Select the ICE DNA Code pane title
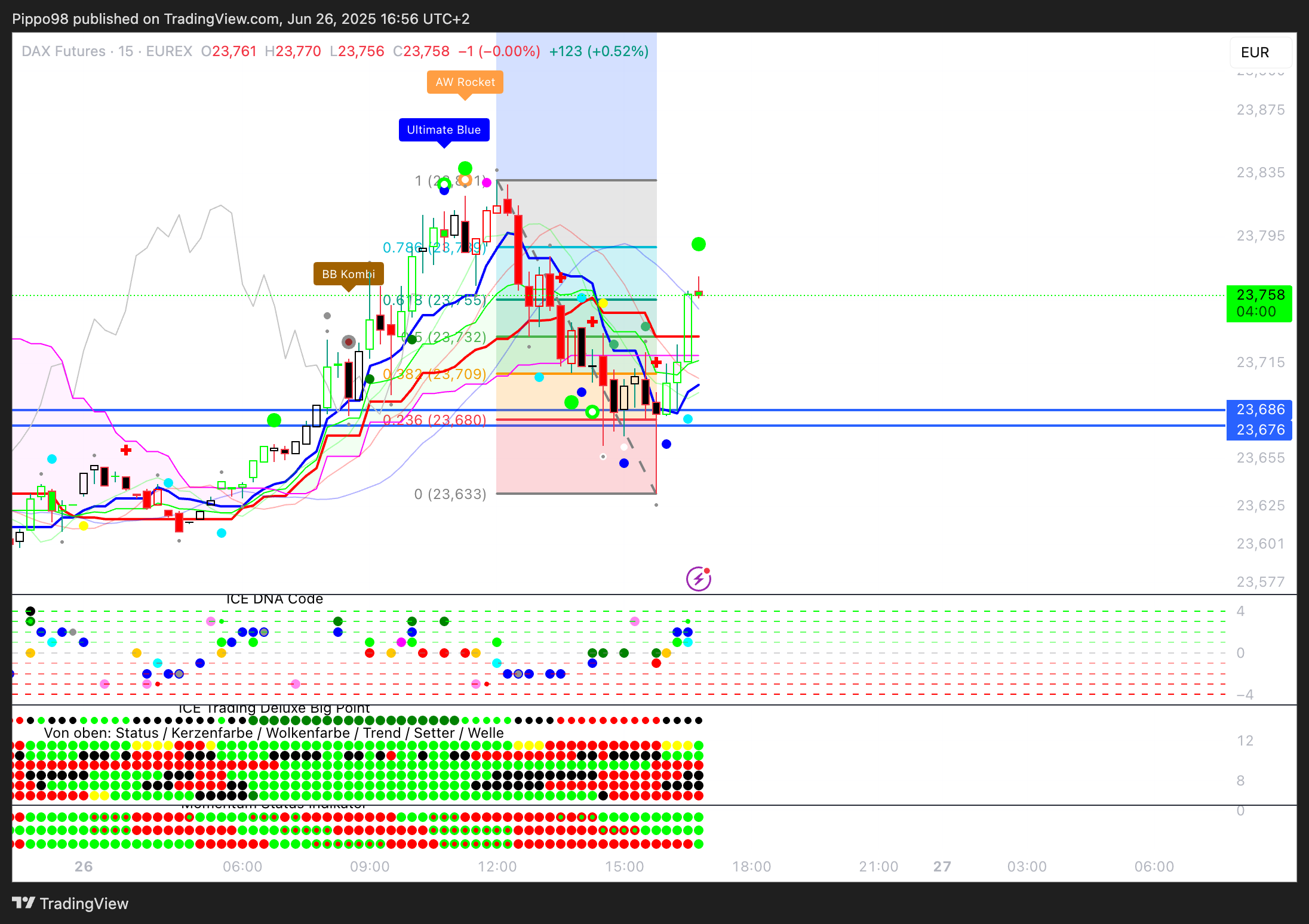1309x924 pixels. pyautogui.click(x=274, y=599)
